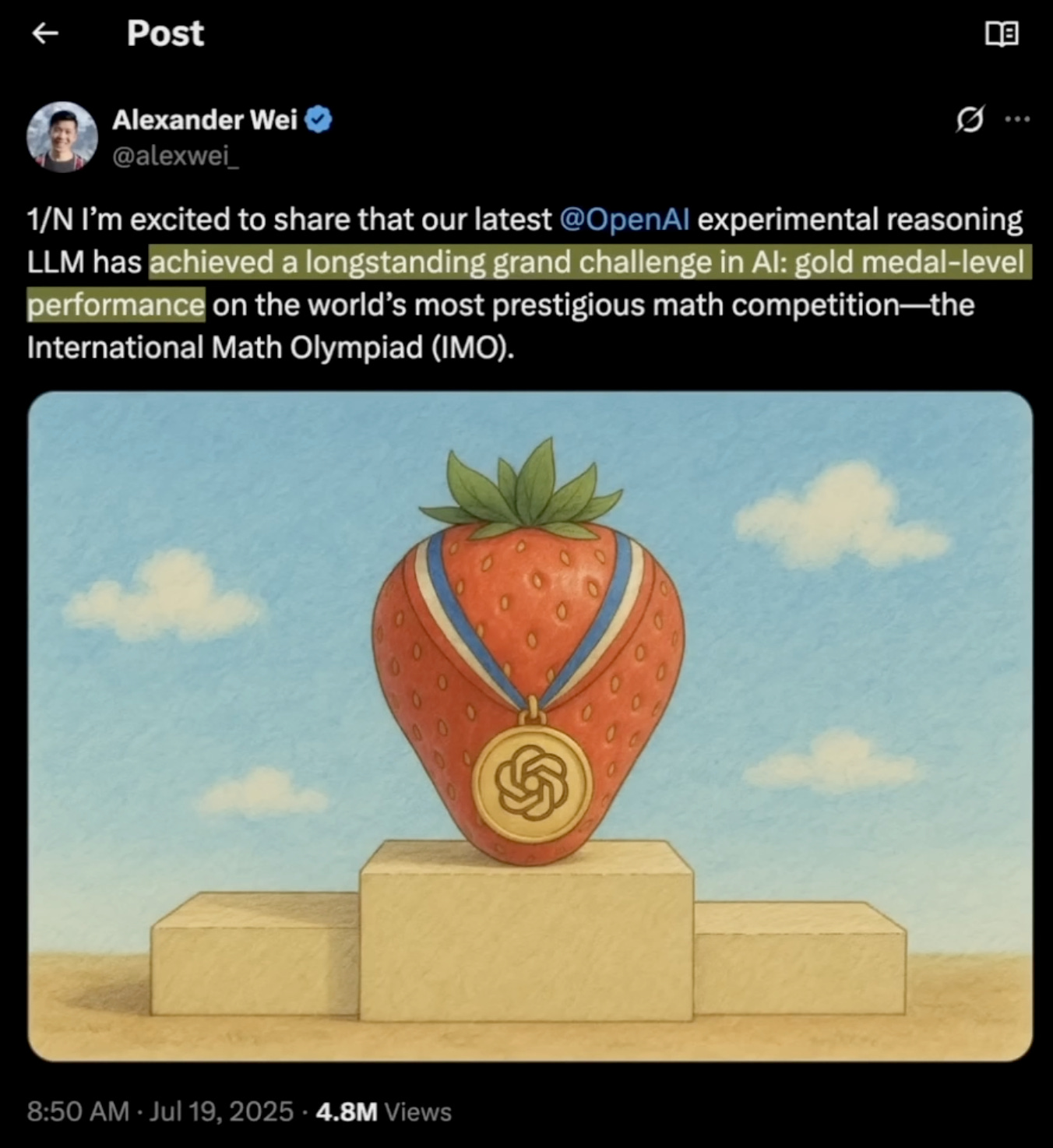Click the 8:50 AM timestamp
1053x1148 pixels.
pyautogui.click(x=78, y=1111)
